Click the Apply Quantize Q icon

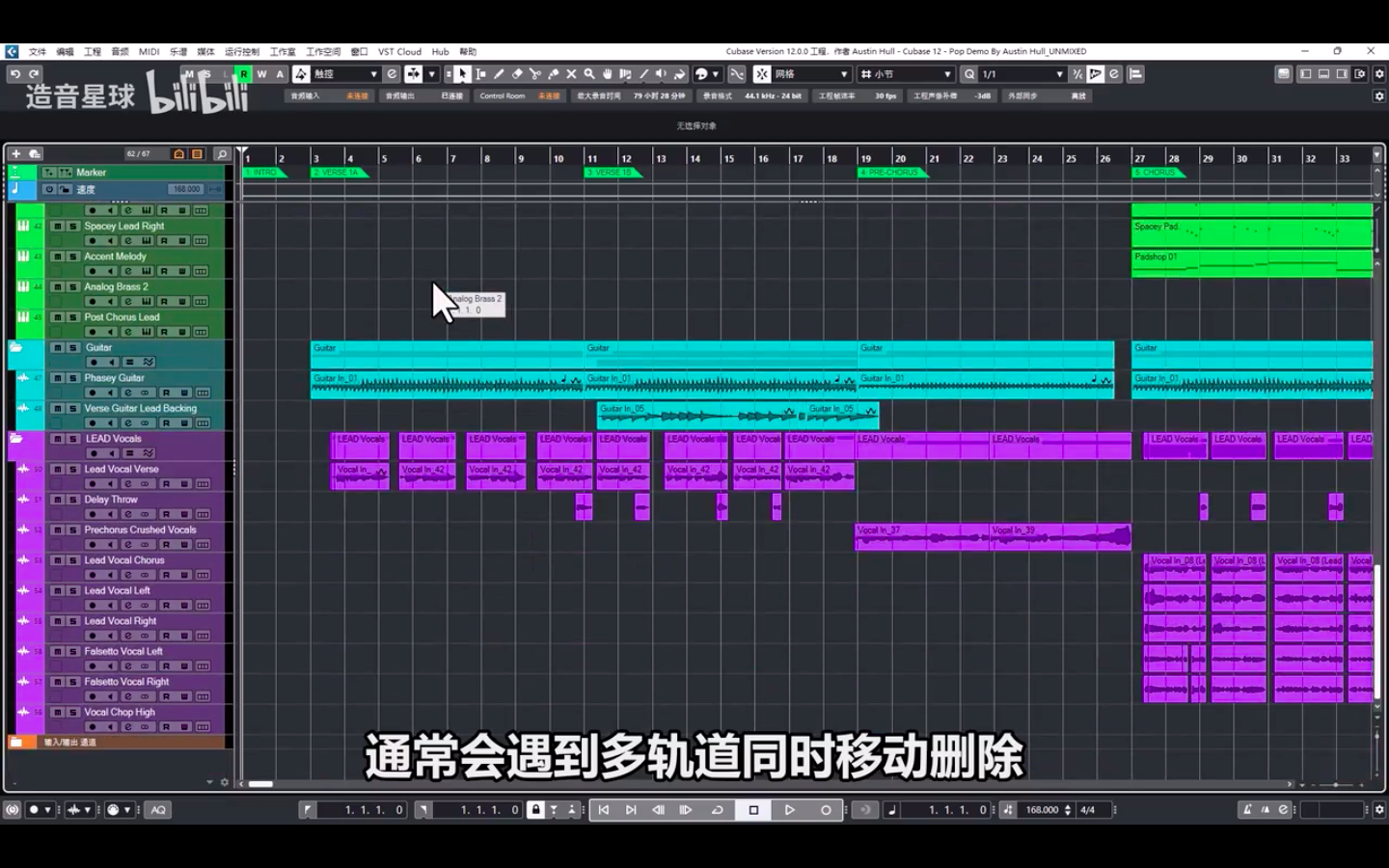[x=969, y=74]
